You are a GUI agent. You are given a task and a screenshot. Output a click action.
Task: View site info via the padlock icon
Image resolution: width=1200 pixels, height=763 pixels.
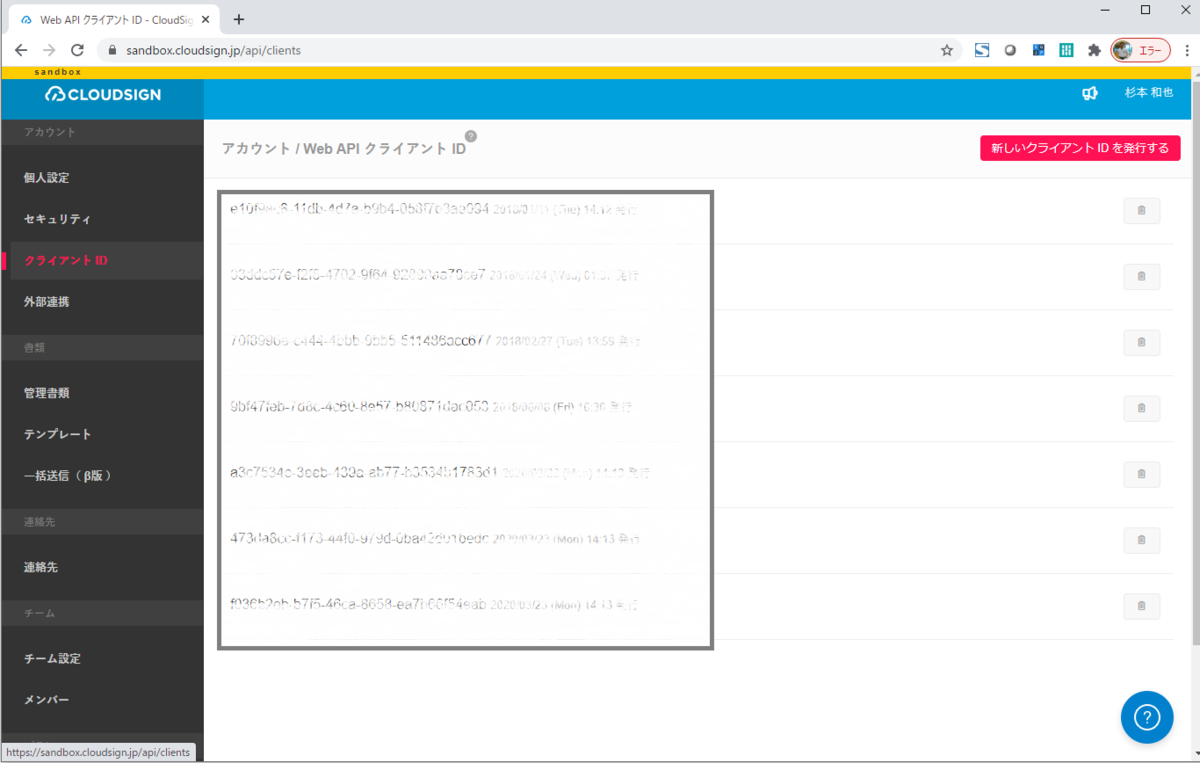click(x=113, y=50)
